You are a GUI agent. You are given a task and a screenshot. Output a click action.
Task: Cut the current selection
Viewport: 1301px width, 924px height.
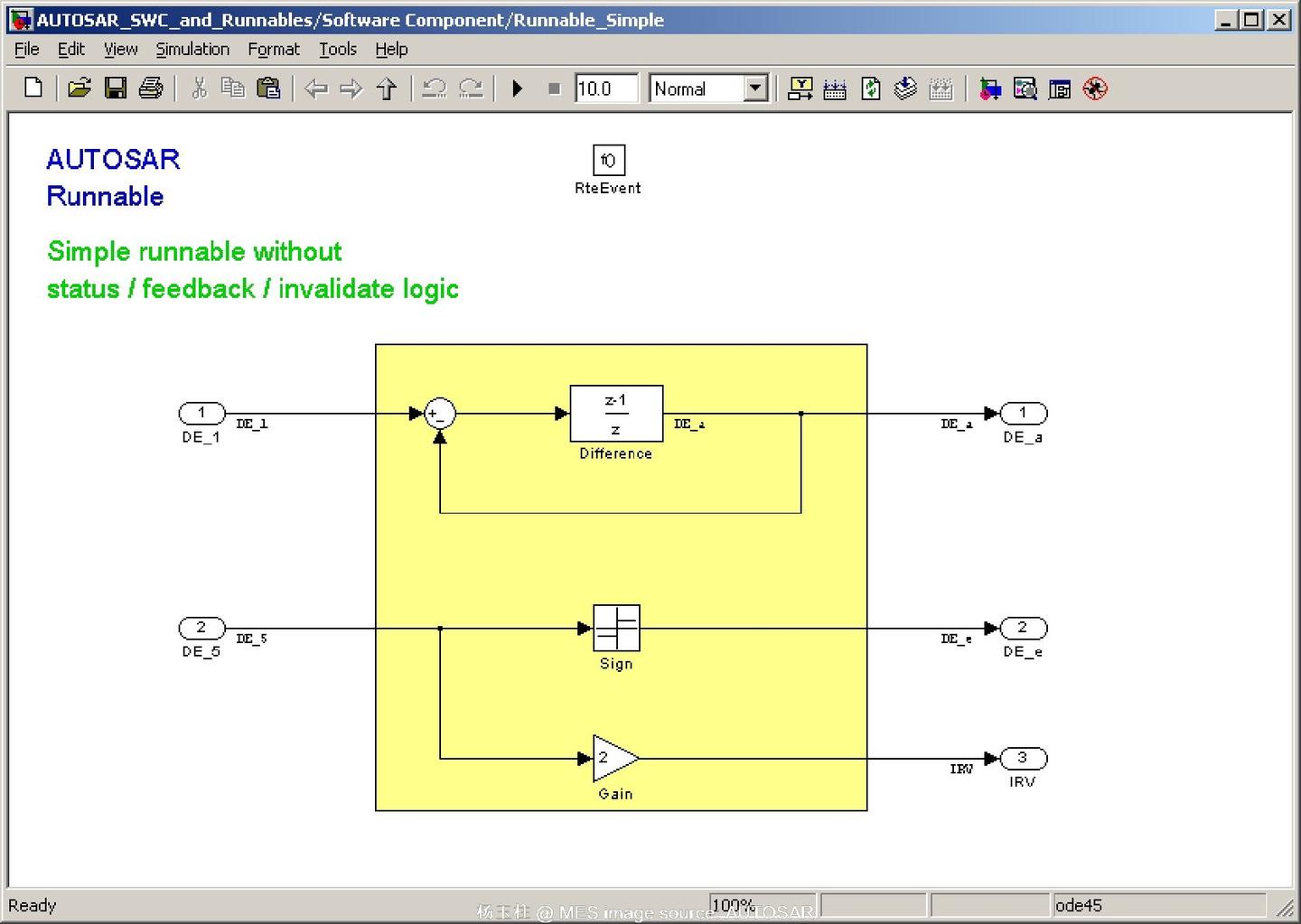coord(200,88)
